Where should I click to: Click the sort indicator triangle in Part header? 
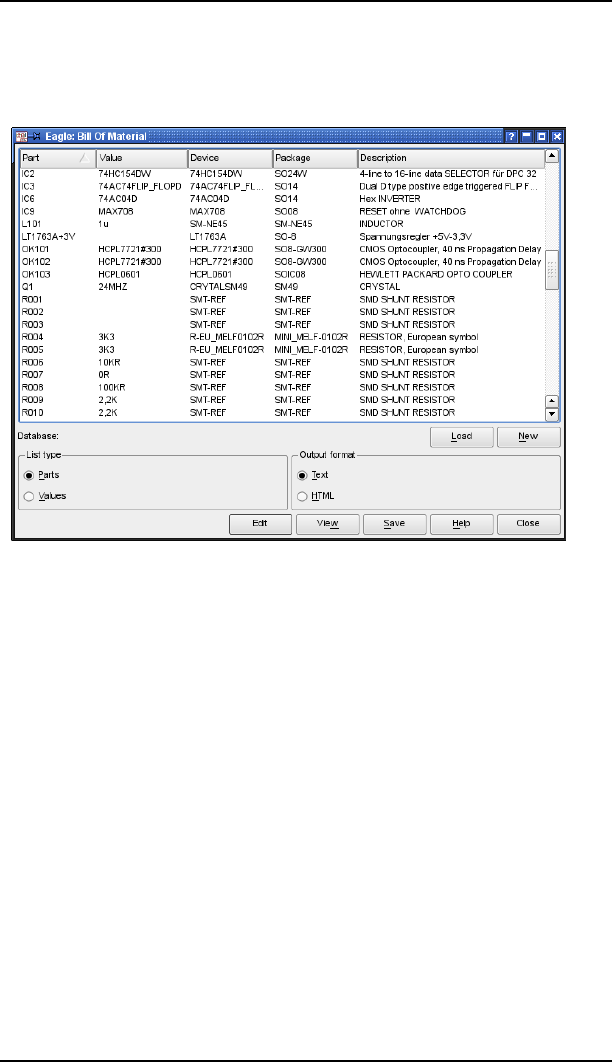click(84, 158)
